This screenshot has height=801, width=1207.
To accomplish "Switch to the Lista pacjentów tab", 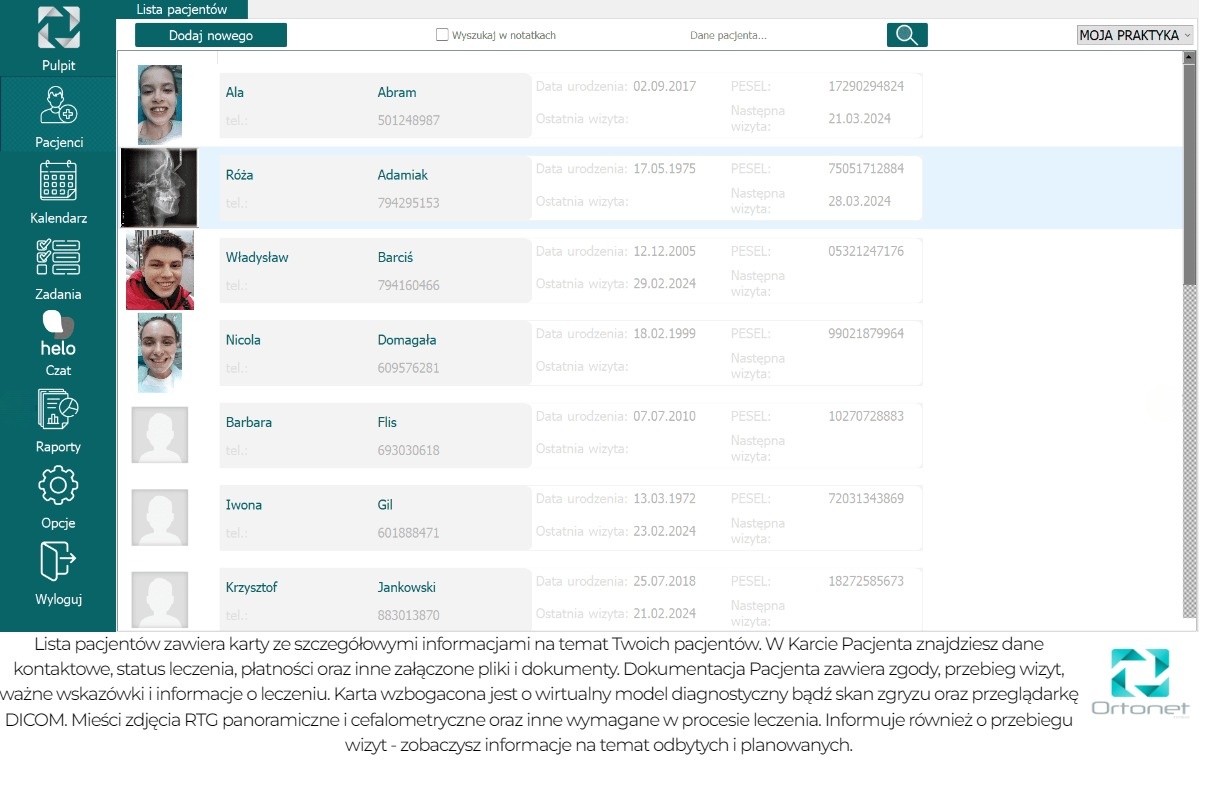I will coord(182,9).
